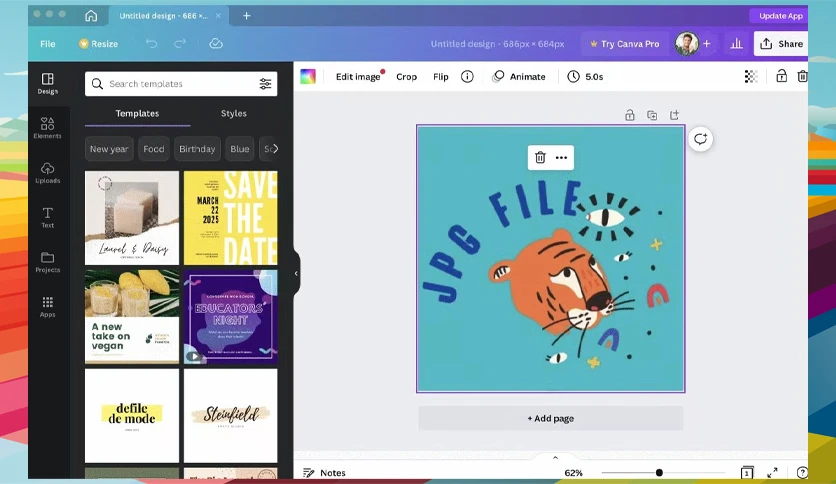Choose the Educators' Night template
The image size is (836, 484).
[x=230, y=317]
